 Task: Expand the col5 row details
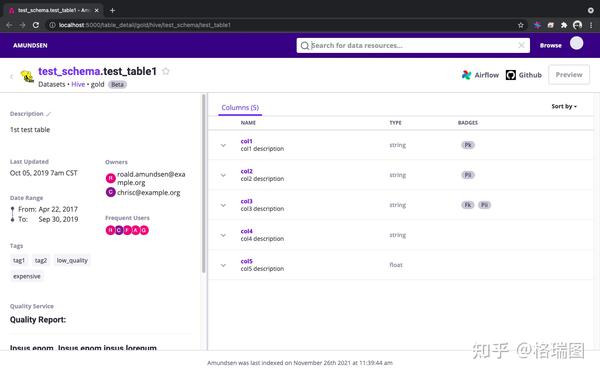point(223,265)
